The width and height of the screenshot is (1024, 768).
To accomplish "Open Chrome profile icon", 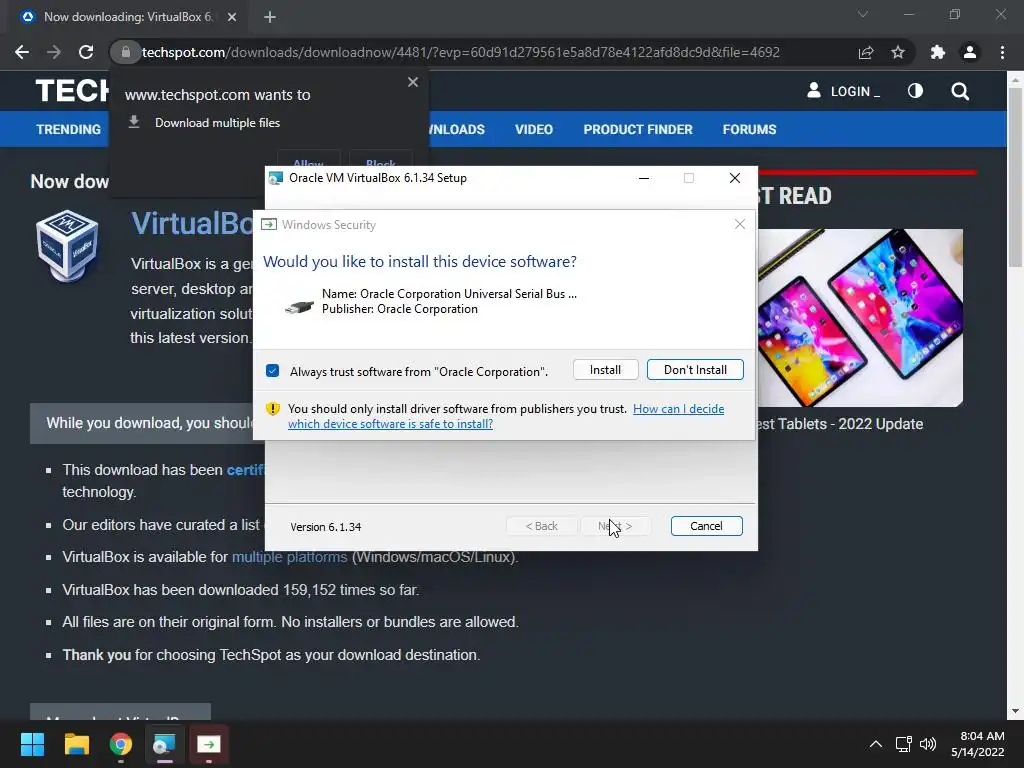I will coord(970,52).
